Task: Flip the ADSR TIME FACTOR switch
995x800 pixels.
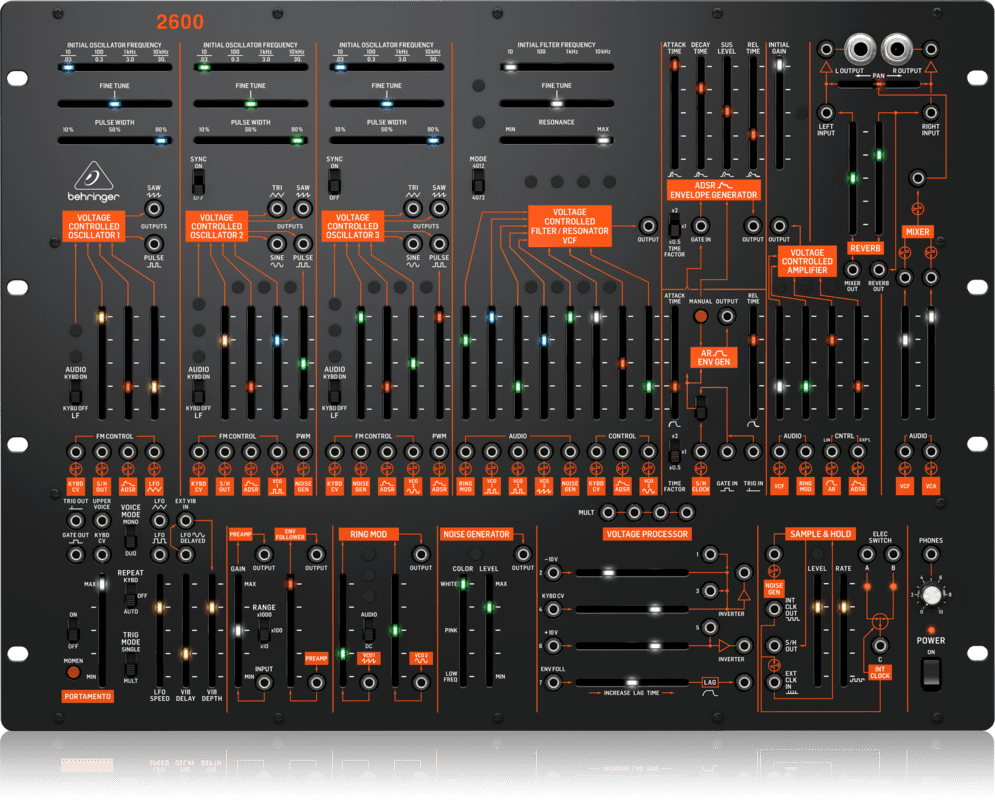Action: (x=674, y=226)
